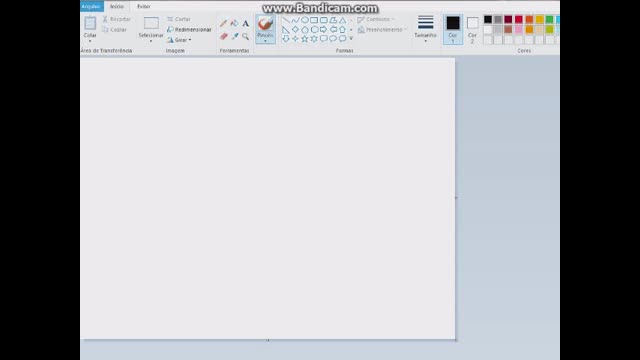This screenshot has height=360, width=640.
Task: Choose the Five-point star shape
Action: [x=304, y=39]
